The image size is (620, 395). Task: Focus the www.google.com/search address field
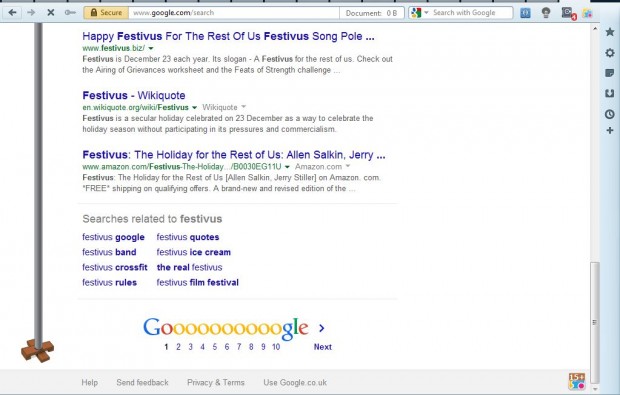tap(234, 13)
